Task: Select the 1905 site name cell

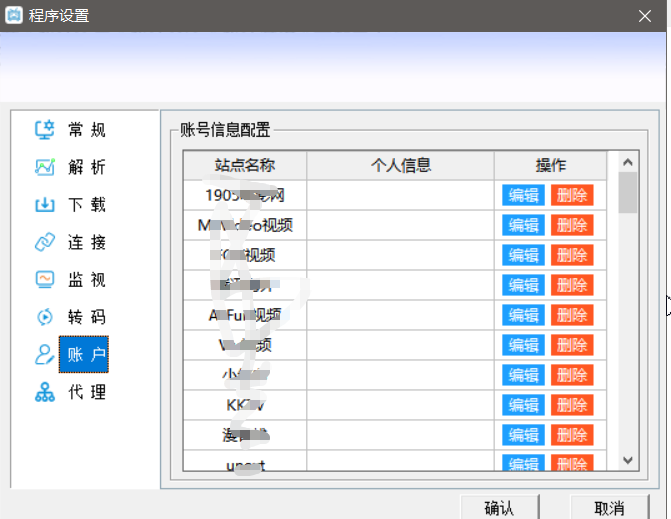Action: tap(245, 196)
